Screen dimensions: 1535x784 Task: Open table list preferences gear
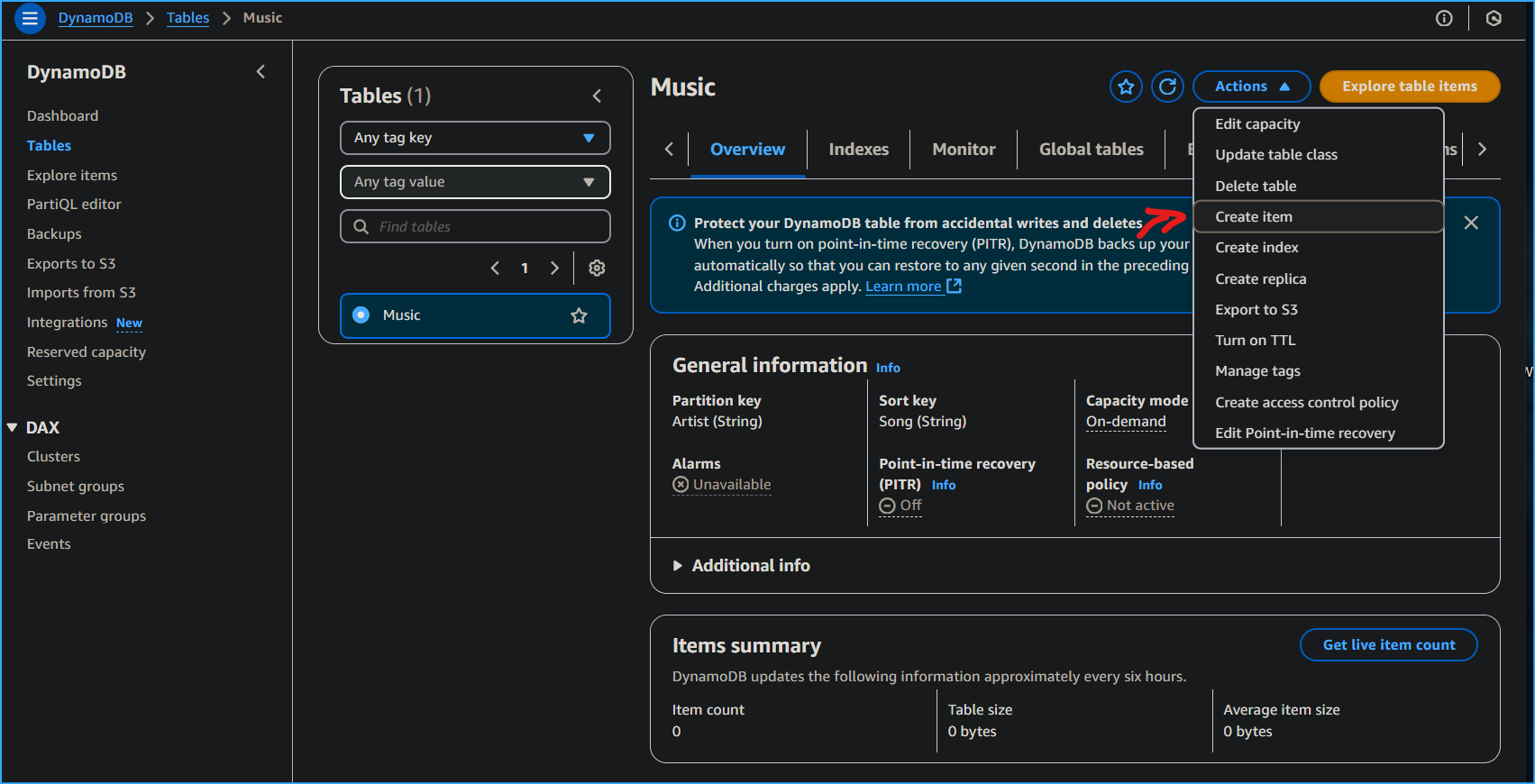point(597,268)
